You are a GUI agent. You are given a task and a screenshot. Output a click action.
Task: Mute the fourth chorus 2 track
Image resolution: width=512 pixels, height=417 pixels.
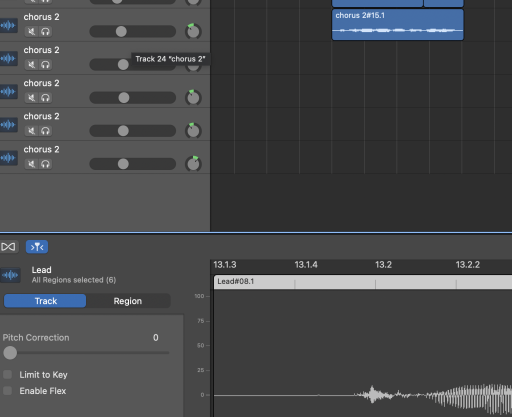coord(31,131)
